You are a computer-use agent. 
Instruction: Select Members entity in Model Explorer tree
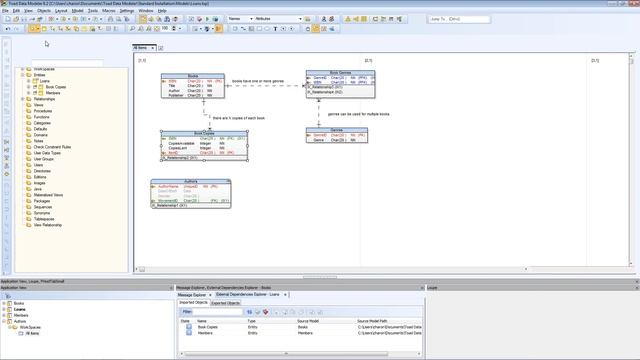(x=53, y=93)
